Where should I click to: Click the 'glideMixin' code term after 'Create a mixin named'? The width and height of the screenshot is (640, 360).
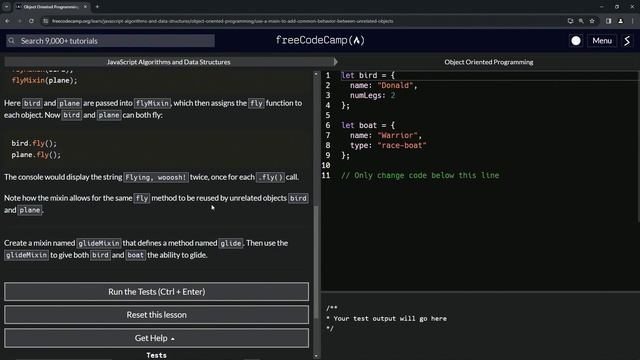(99, 243)
